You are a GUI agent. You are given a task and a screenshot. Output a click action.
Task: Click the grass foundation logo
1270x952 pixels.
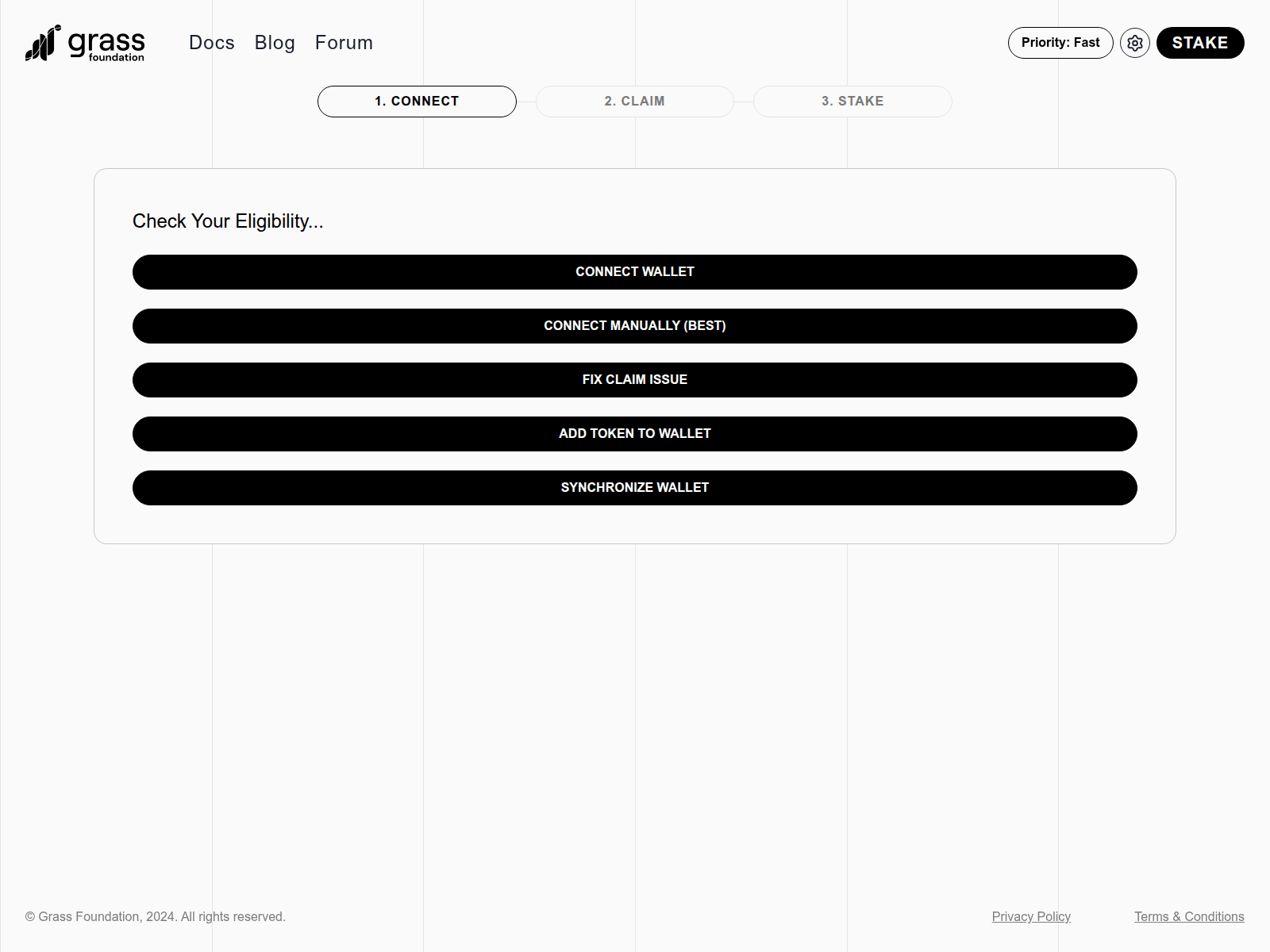pyautogui.click(x=83, y=43)
